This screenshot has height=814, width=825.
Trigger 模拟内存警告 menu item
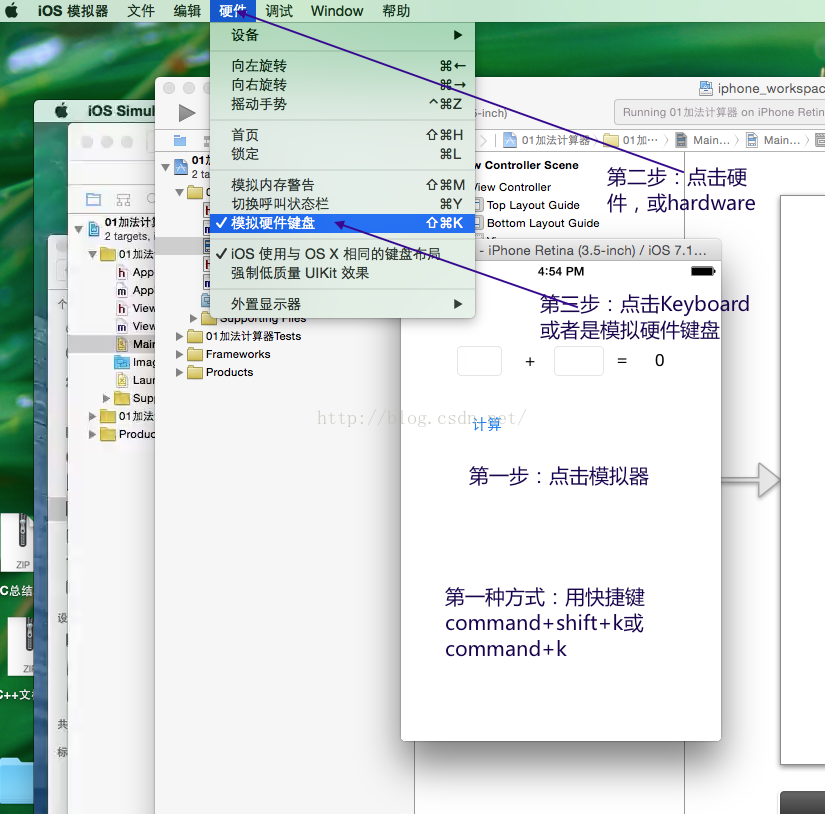coord(343,185)
